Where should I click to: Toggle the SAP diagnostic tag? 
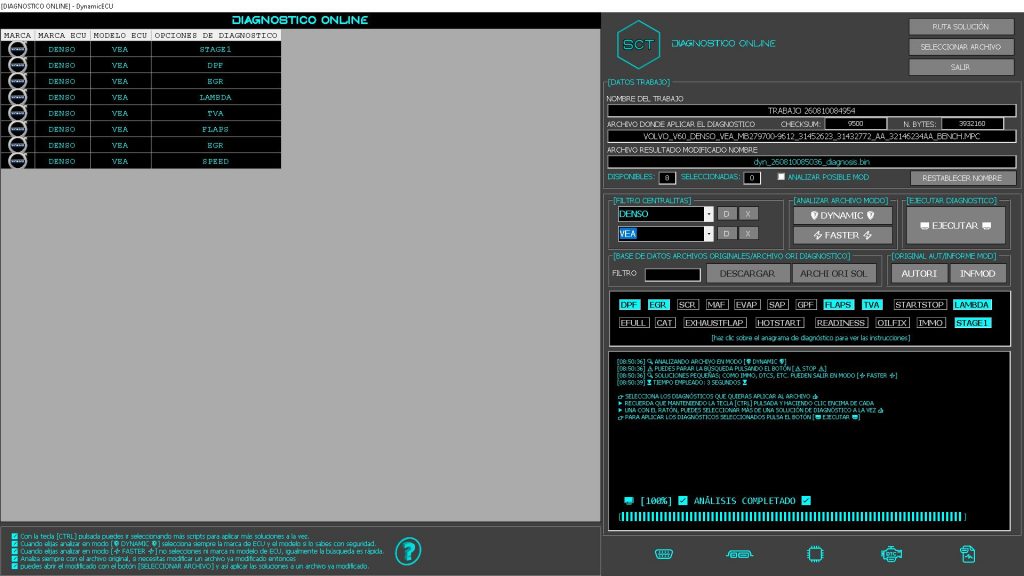point(777,304)
